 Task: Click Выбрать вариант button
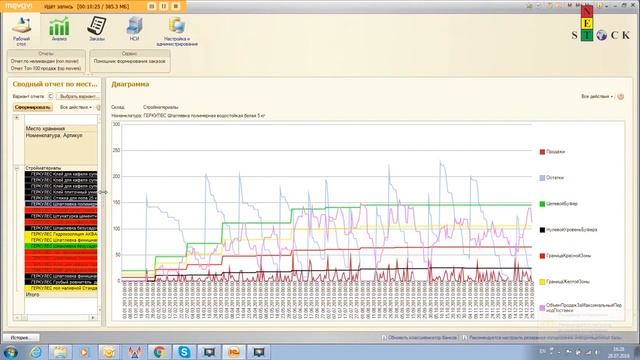78,96
